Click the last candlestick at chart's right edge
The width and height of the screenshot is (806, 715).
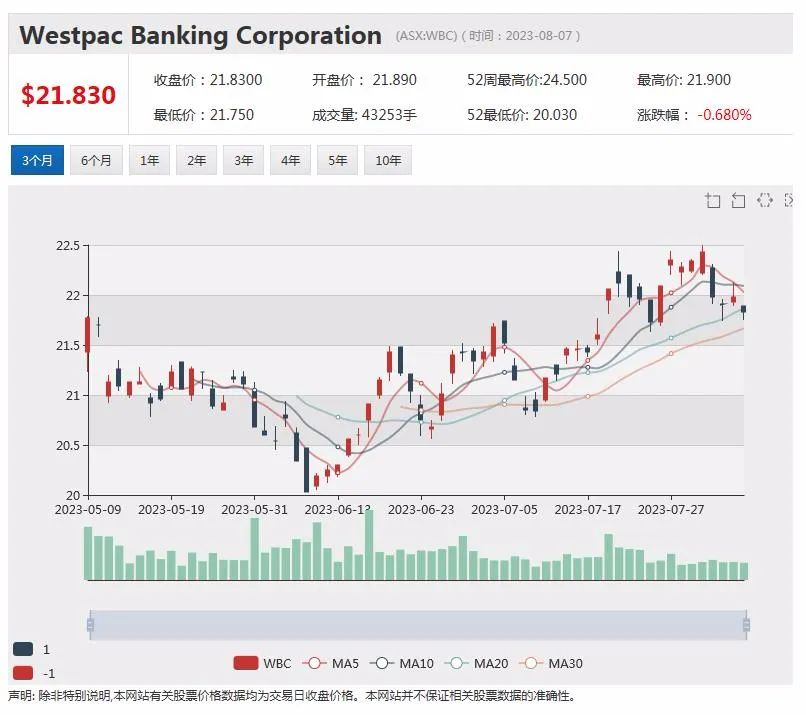coord(743,309)
